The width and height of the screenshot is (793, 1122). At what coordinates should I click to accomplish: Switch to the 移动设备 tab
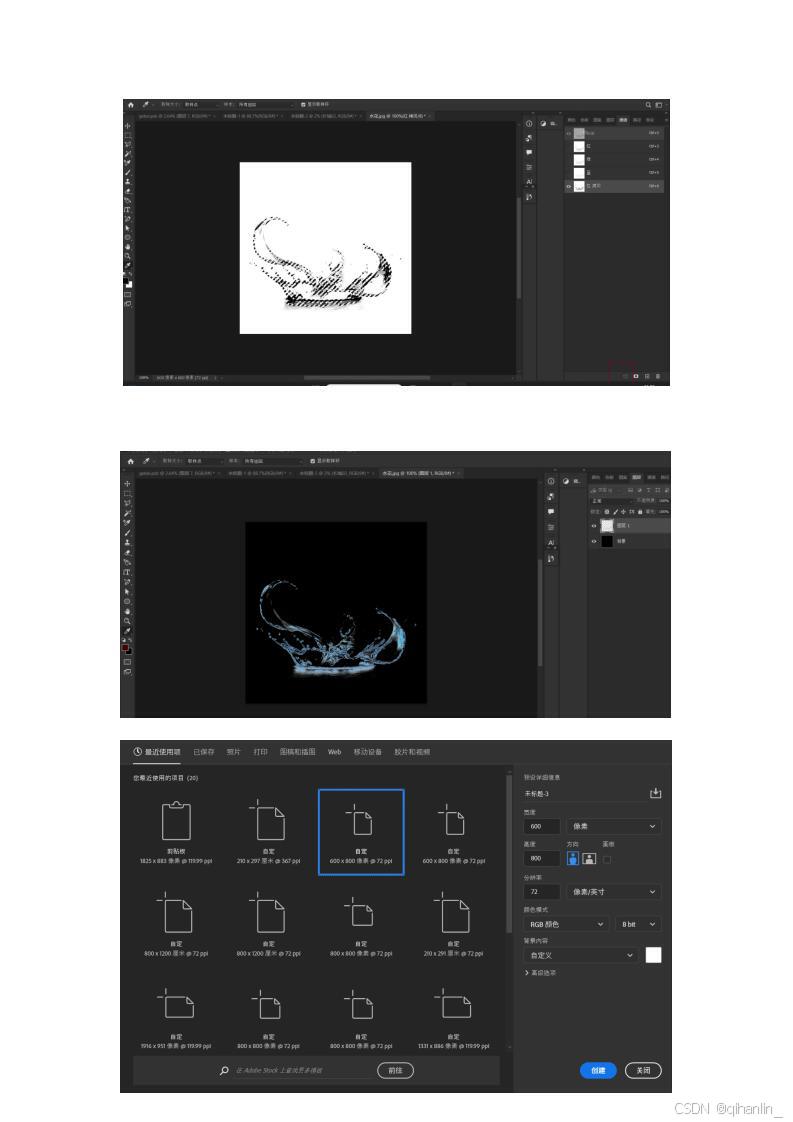tap(368, 752)
